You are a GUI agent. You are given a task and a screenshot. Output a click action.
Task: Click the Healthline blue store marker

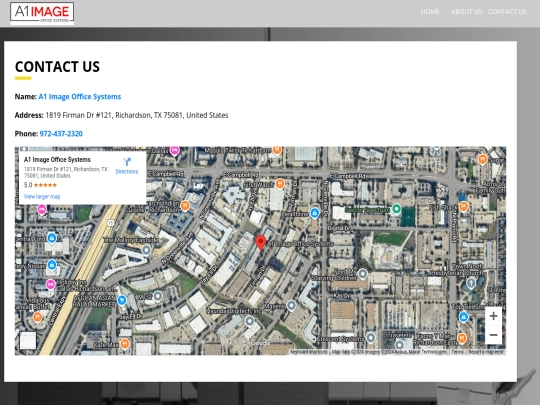[x=314, y=213]
